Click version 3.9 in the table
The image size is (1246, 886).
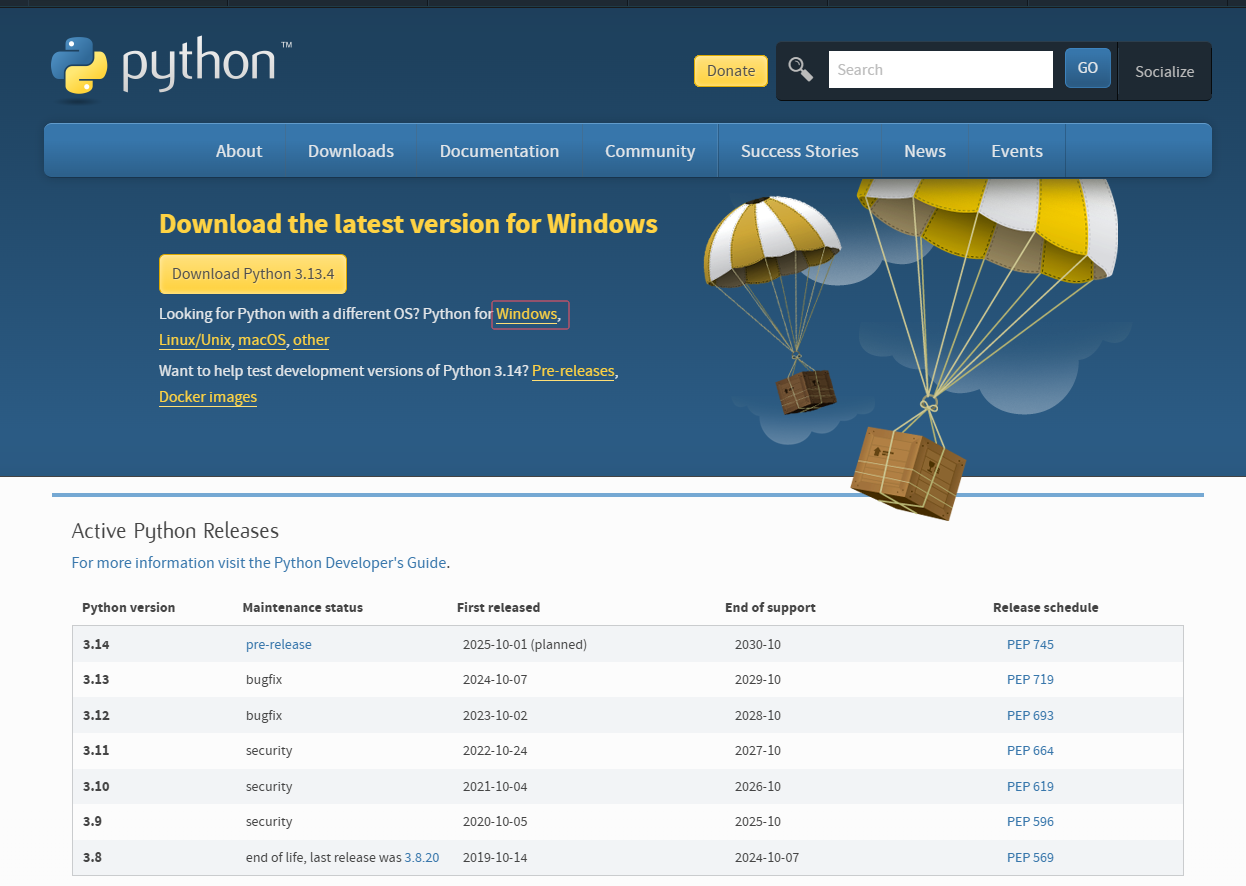click(x=93, y=822)
